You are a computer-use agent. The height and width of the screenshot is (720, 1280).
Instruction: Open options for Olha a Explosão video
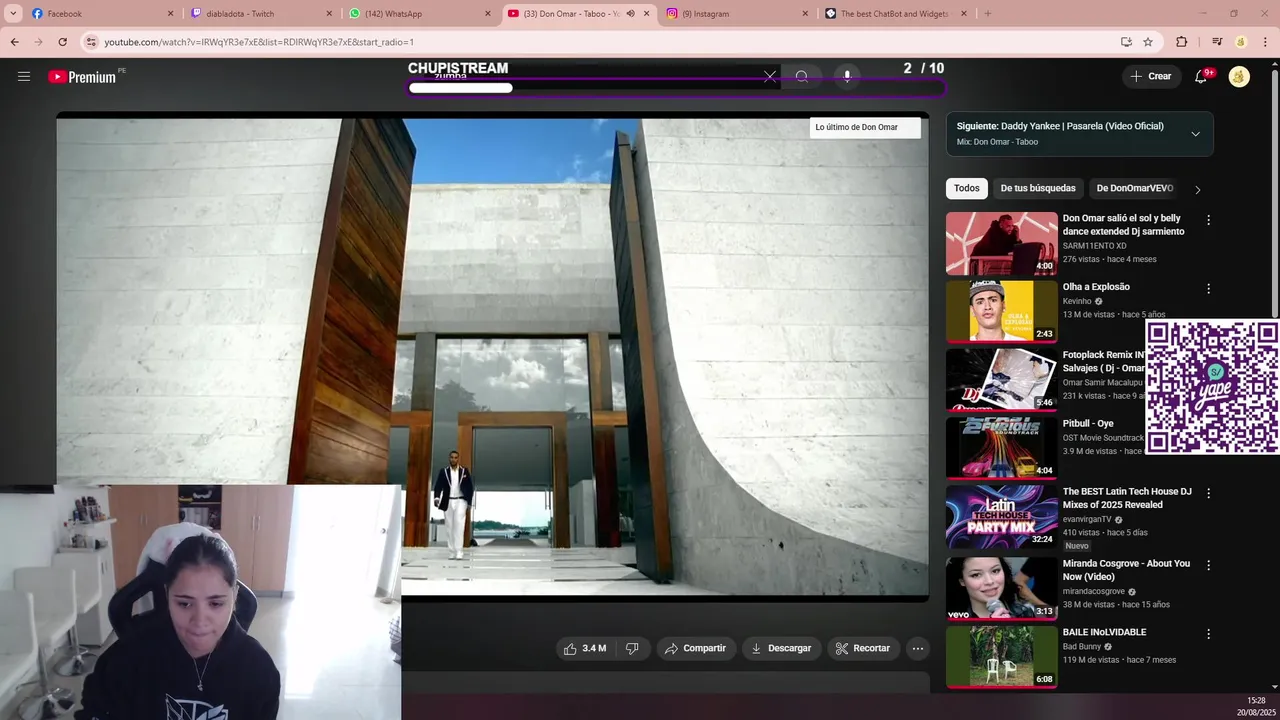(1208, 288)
